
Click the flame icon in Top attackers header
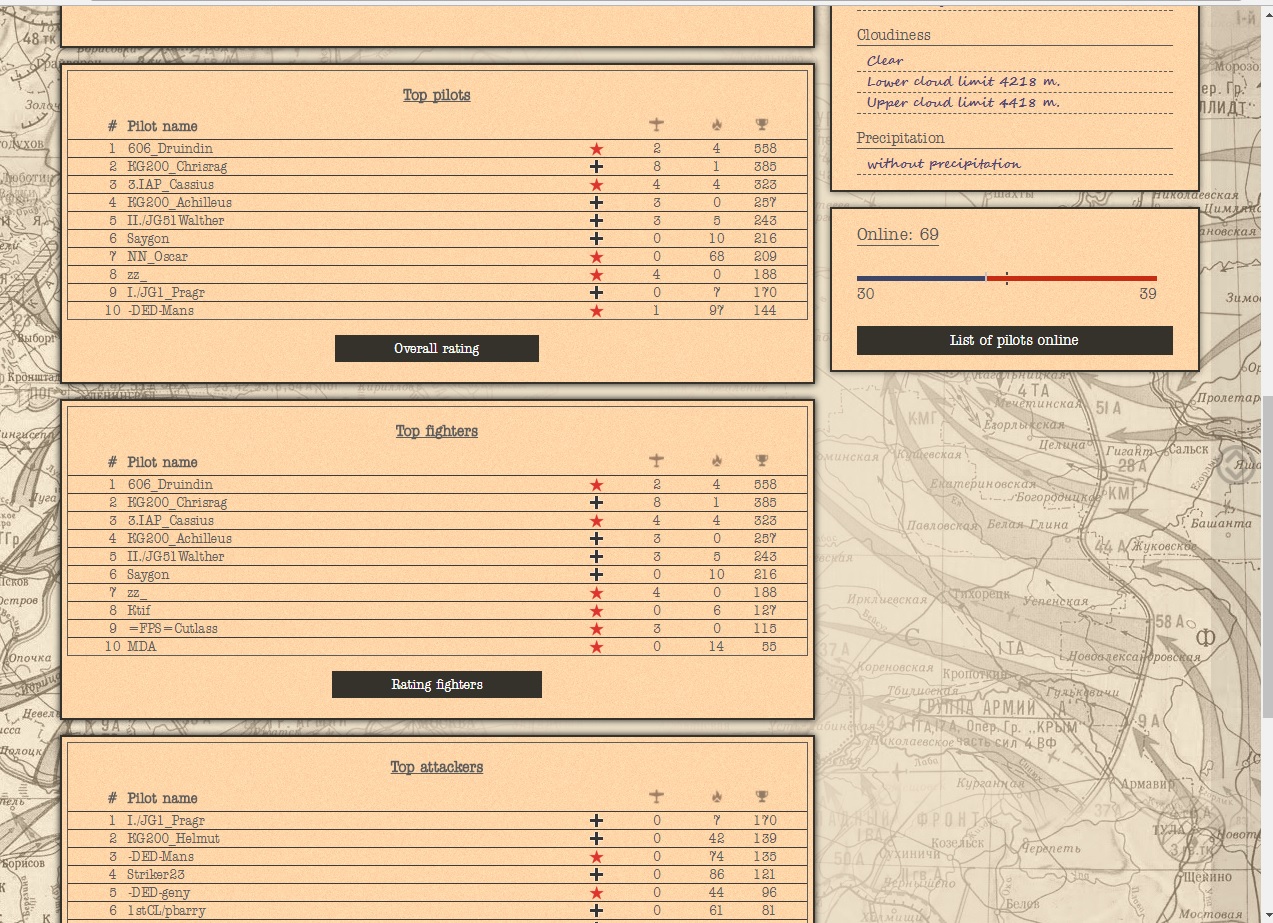(716, 797)
